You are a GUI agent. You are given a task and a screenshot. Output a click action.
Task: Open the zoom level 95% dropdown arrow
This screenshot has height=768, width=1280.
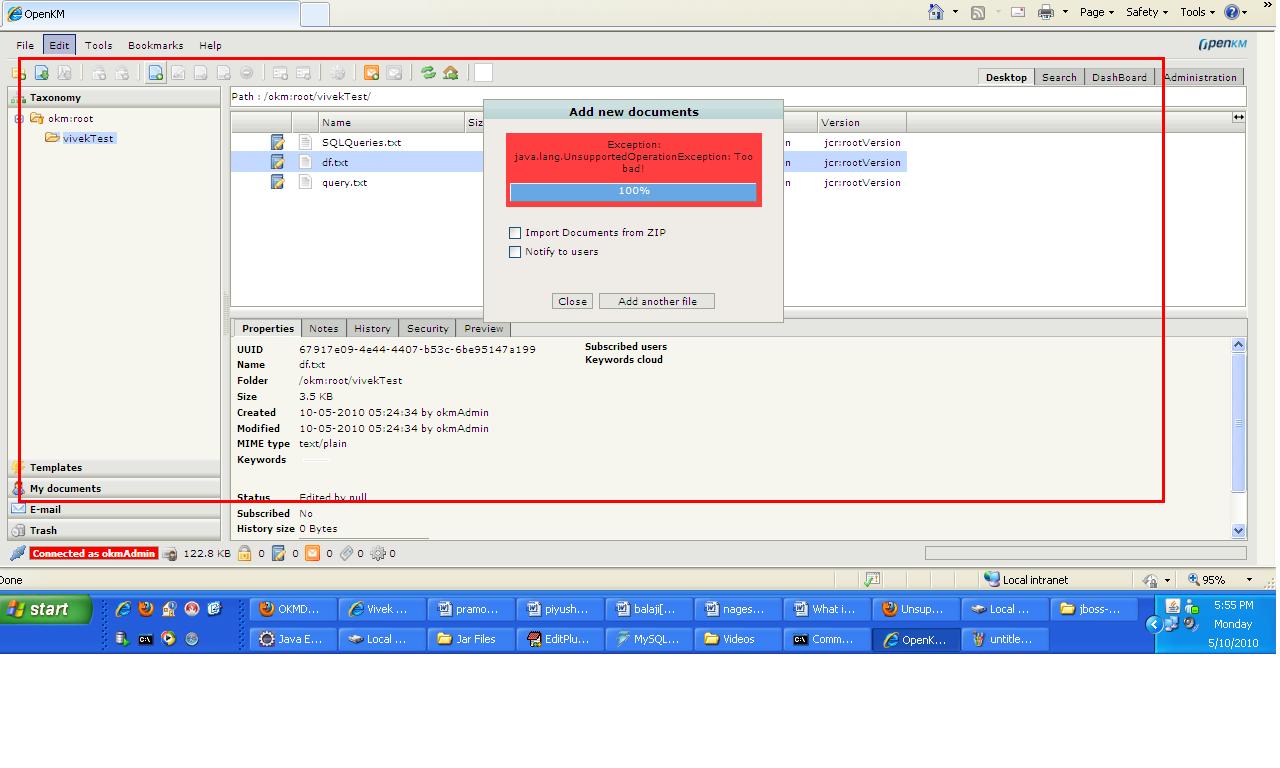pos(1248,580)
